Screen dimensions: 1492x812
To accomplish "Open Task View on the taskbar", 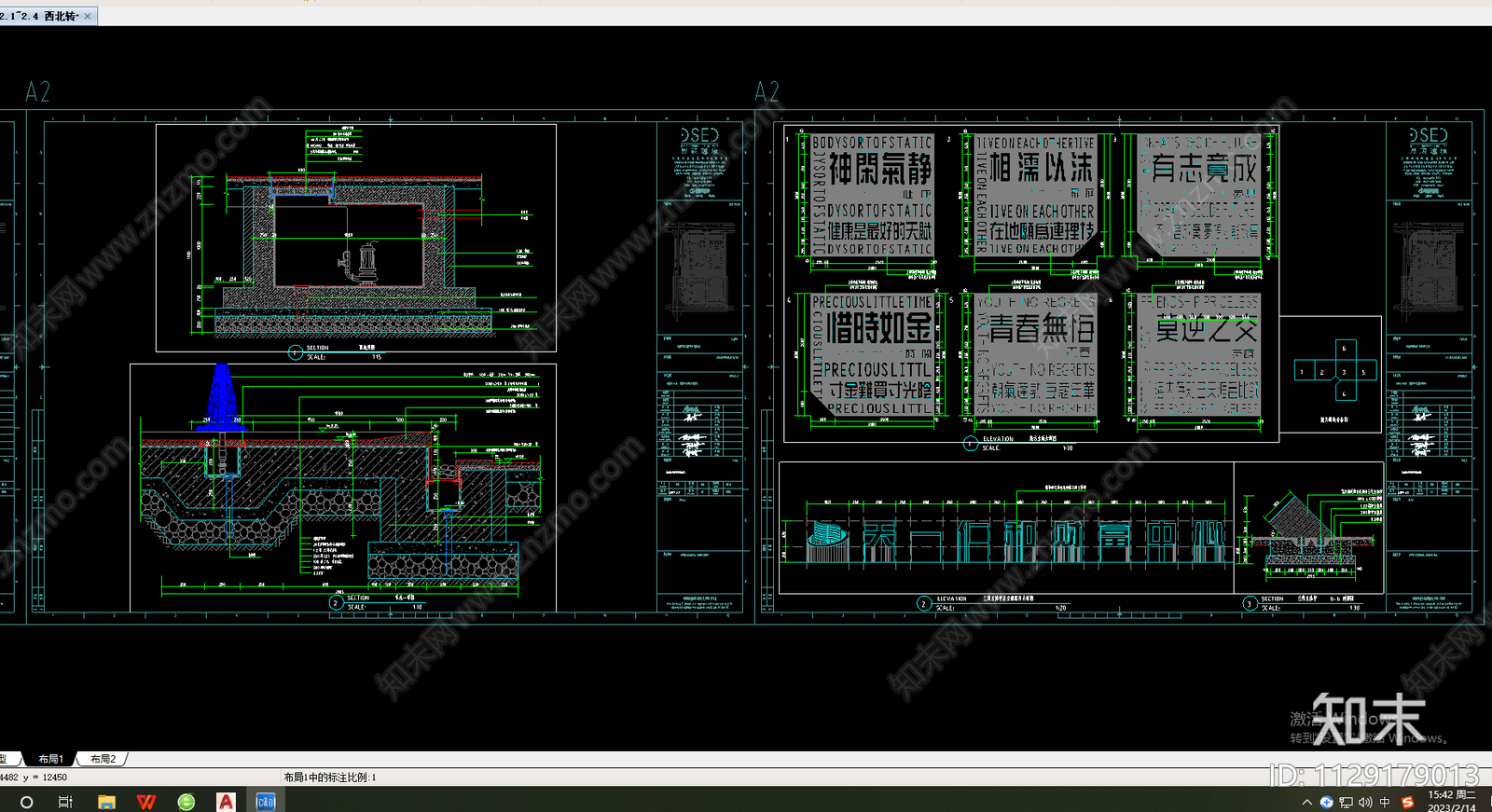I will coord(65,802).
